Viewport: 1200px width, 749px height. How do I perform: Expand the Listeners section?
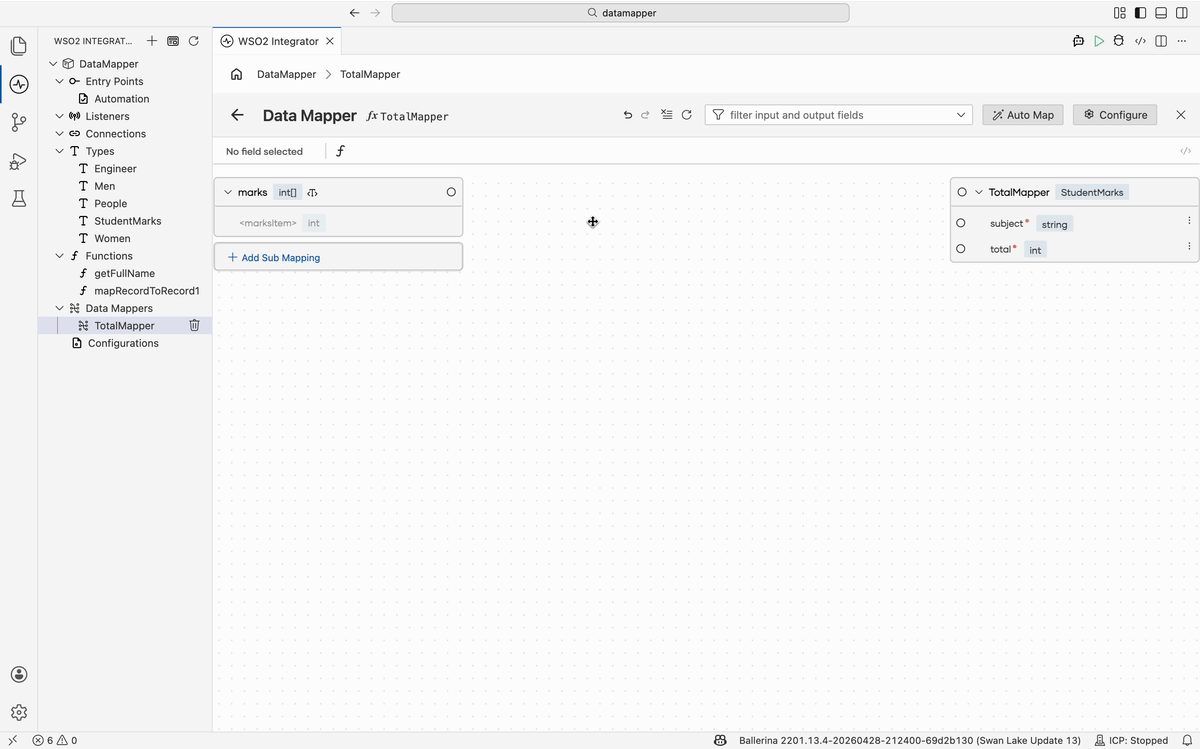59,116
